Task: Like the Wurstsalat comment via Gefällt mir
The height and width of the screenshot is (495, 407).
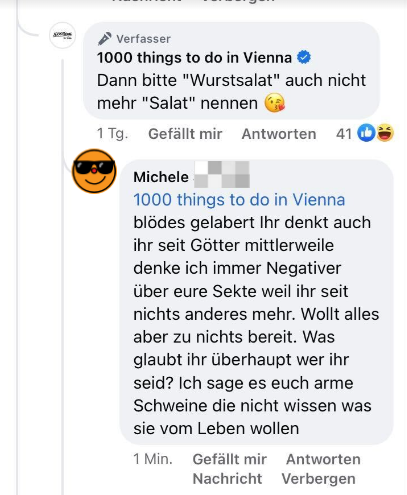Action: pos(185,134)
